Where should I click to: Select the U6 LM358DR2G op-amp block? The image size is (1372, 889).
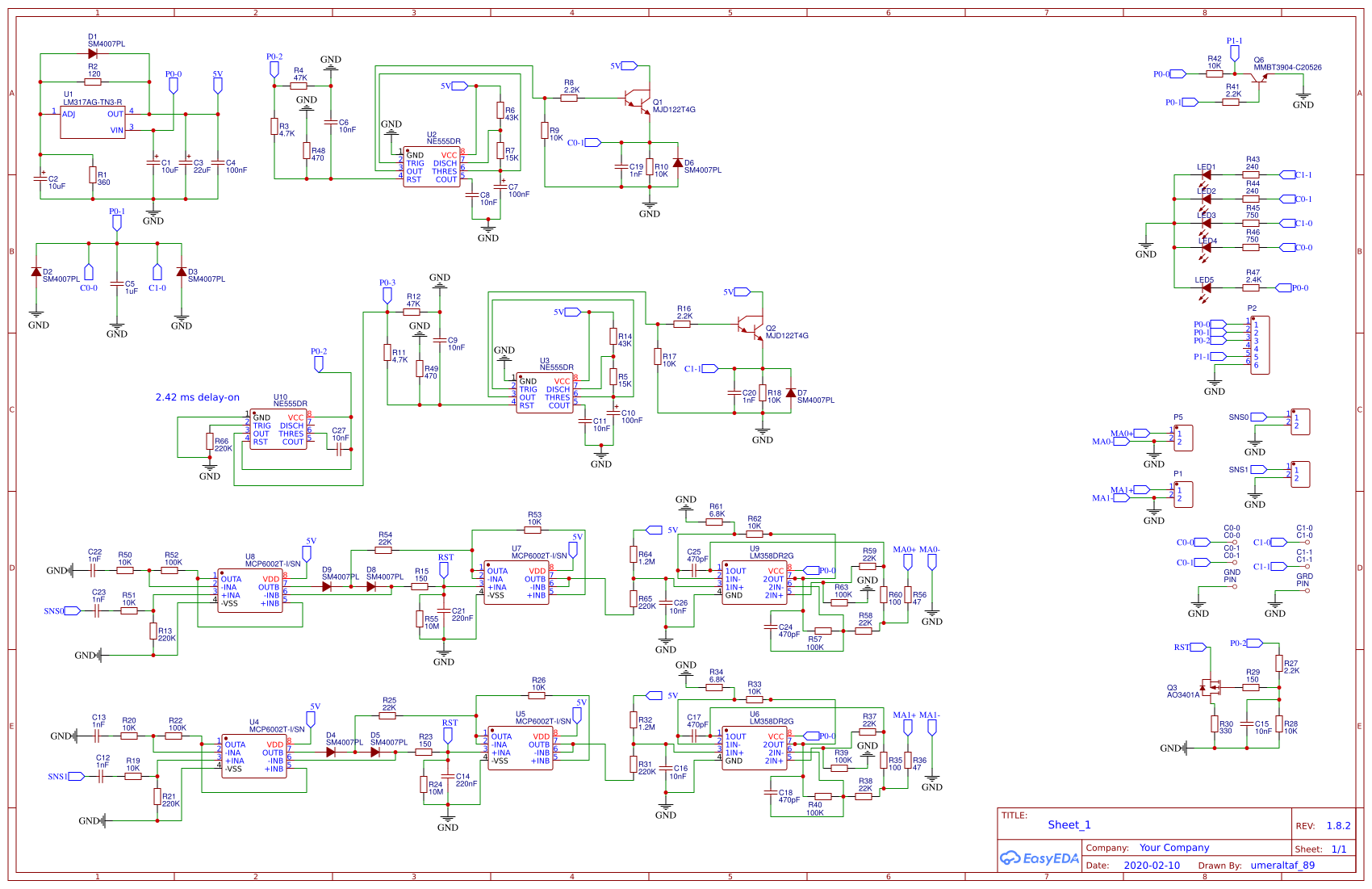(755, 748)
